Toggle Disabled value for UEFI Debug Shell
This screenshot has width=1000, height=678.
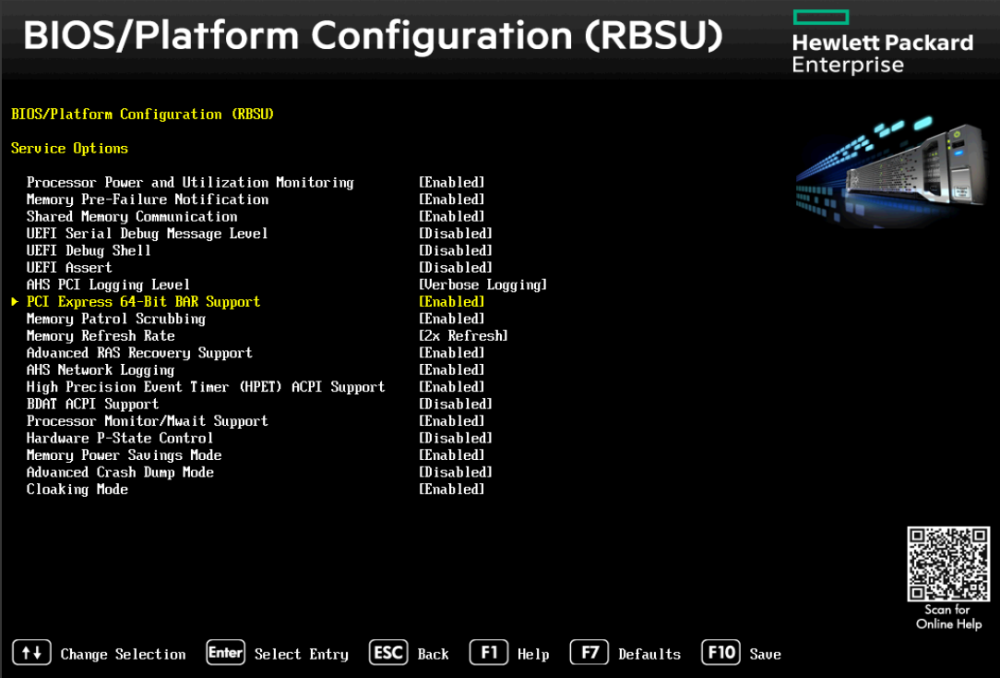point(455,251)
